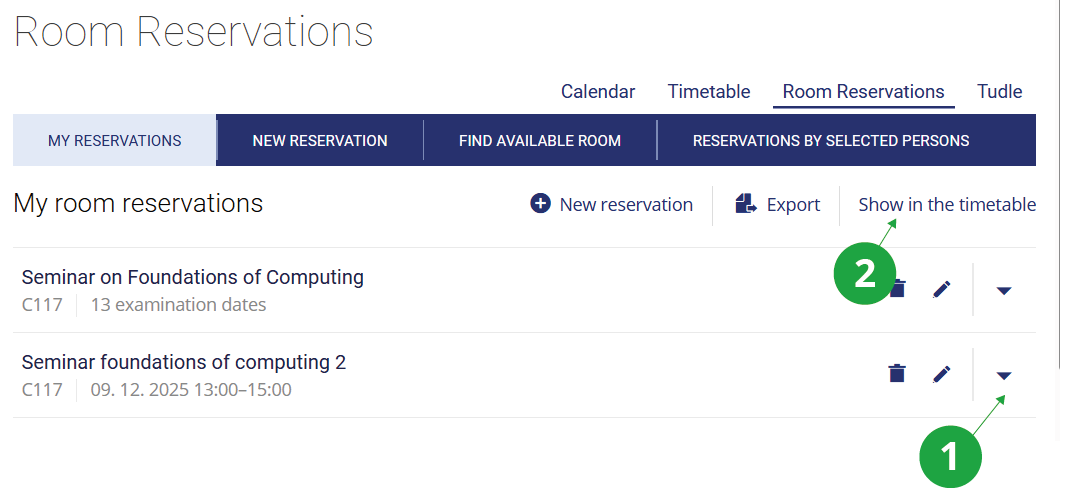The image size is (1065, 493).
Task: Open the NEW RESERVATION tab
Action: click(320, 141)
